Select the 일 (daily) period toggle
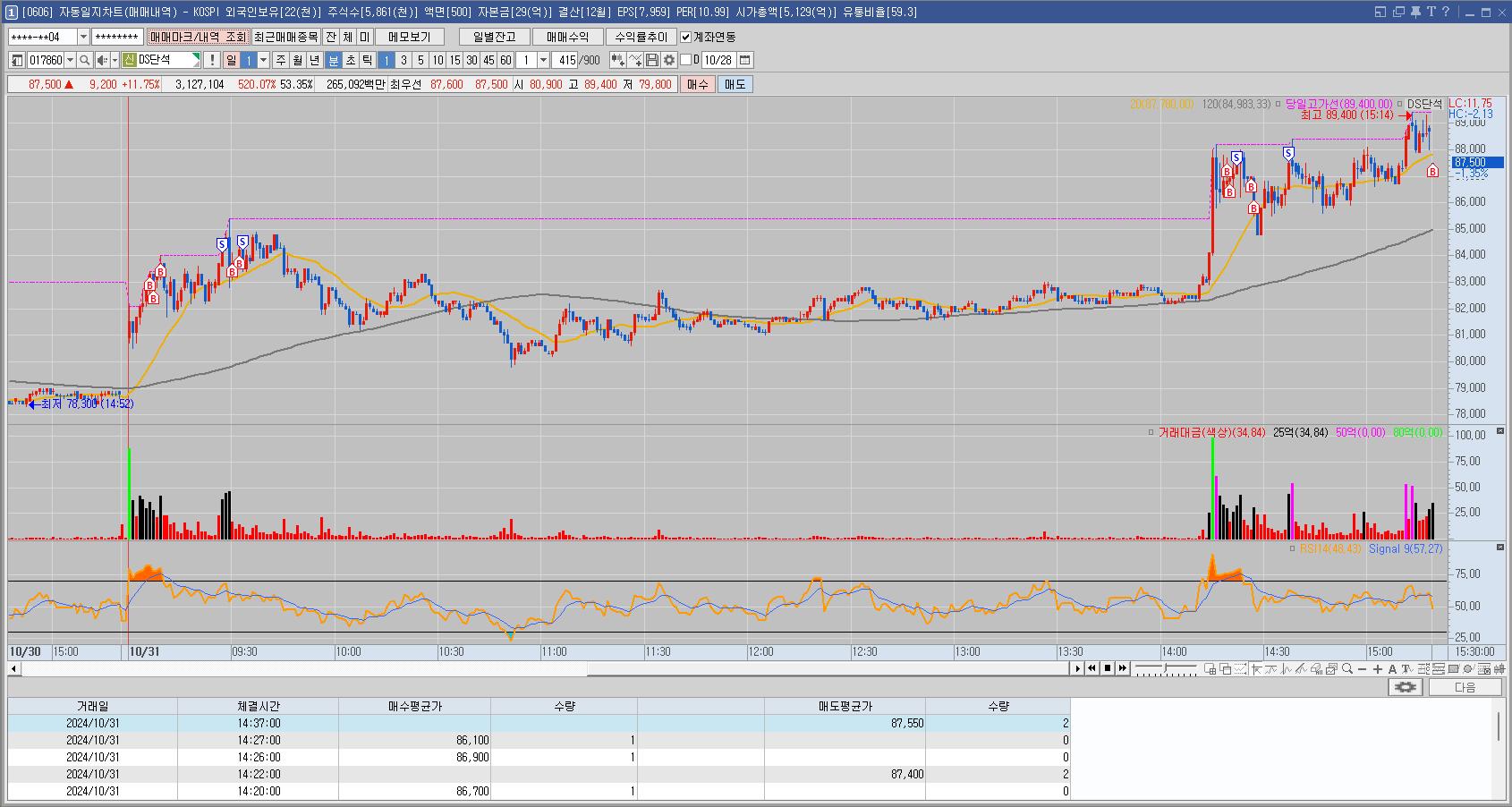This screenshot has height=807, width=1512. click(231, 60)
